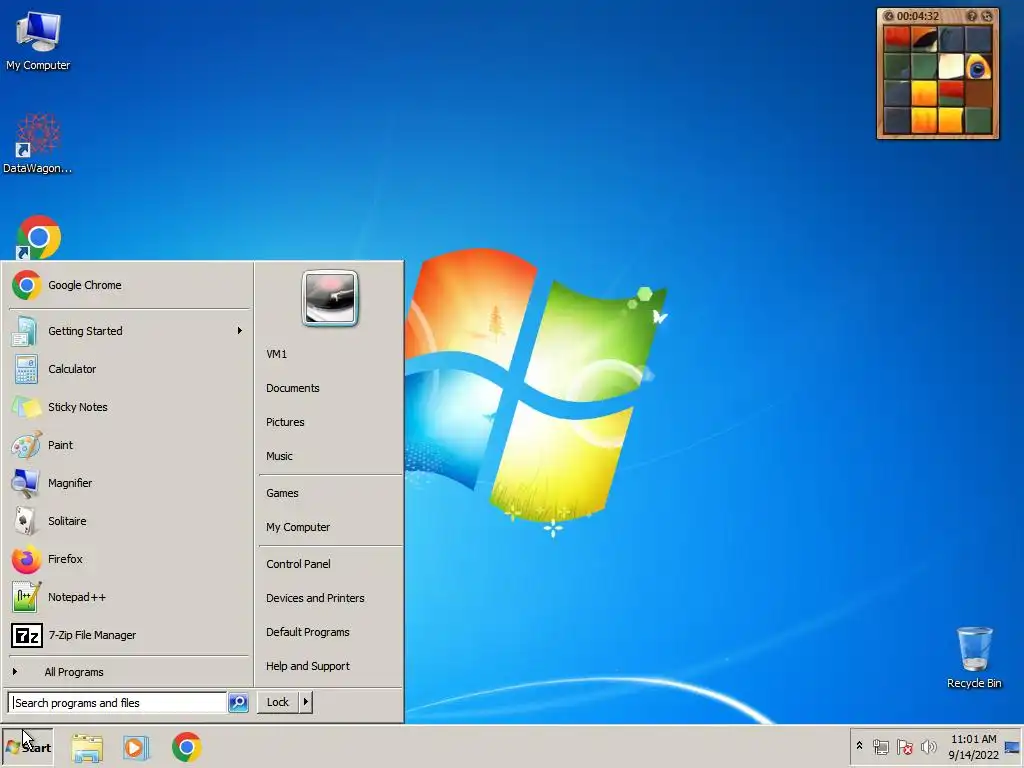Select DataWagon desktop shortcut
Screen dimensions: 1024x768
pos(38,144)
